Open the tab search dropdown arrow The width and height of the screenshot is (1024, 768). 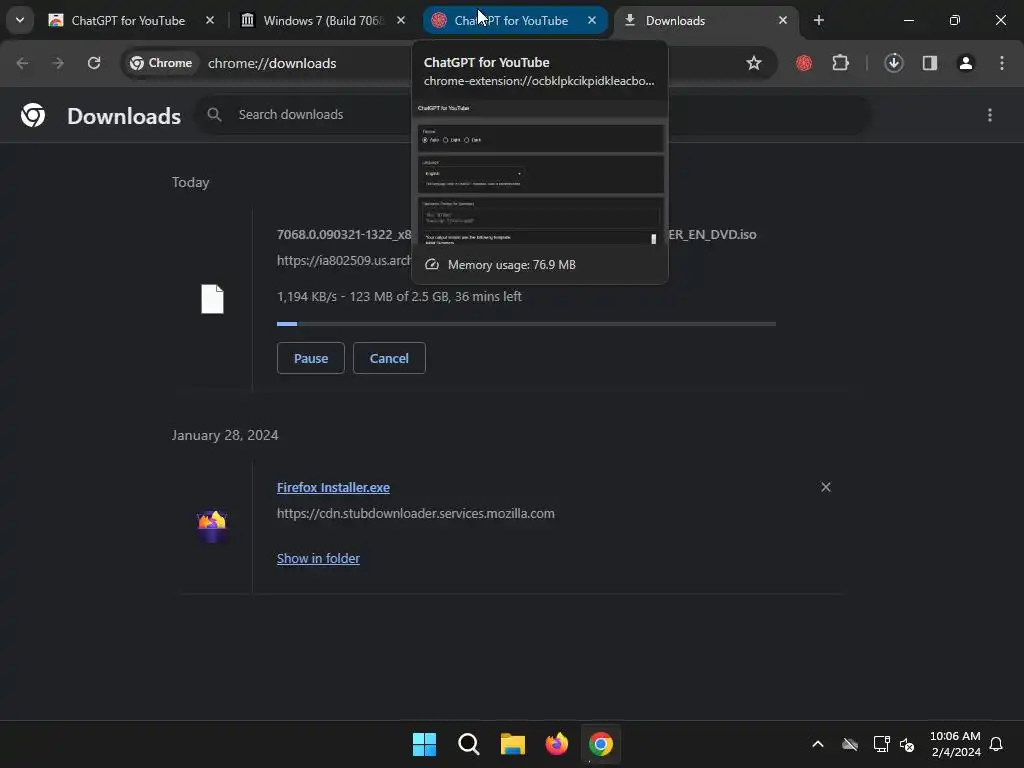(20, 20)
